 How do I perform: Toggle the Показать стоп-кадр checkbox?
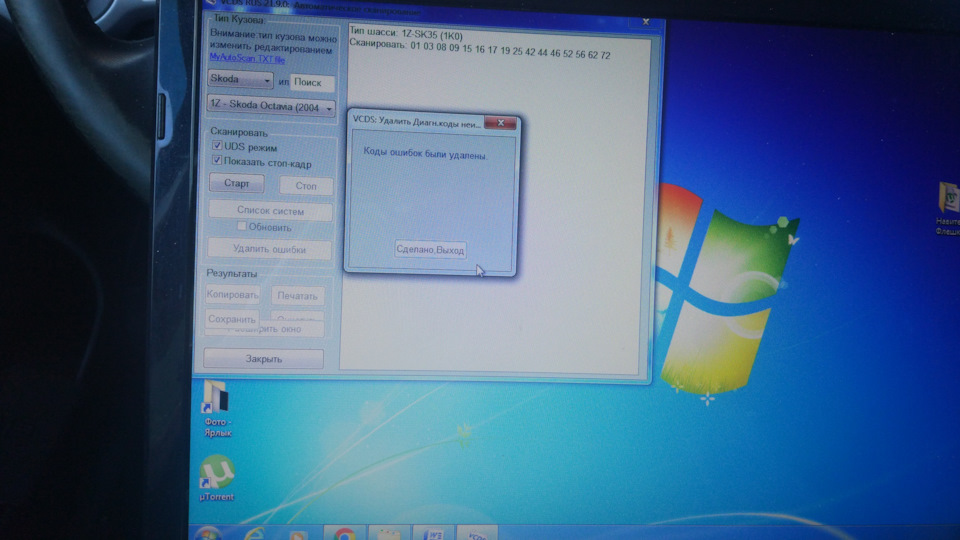pyautogui.click(x=217, y=160)
